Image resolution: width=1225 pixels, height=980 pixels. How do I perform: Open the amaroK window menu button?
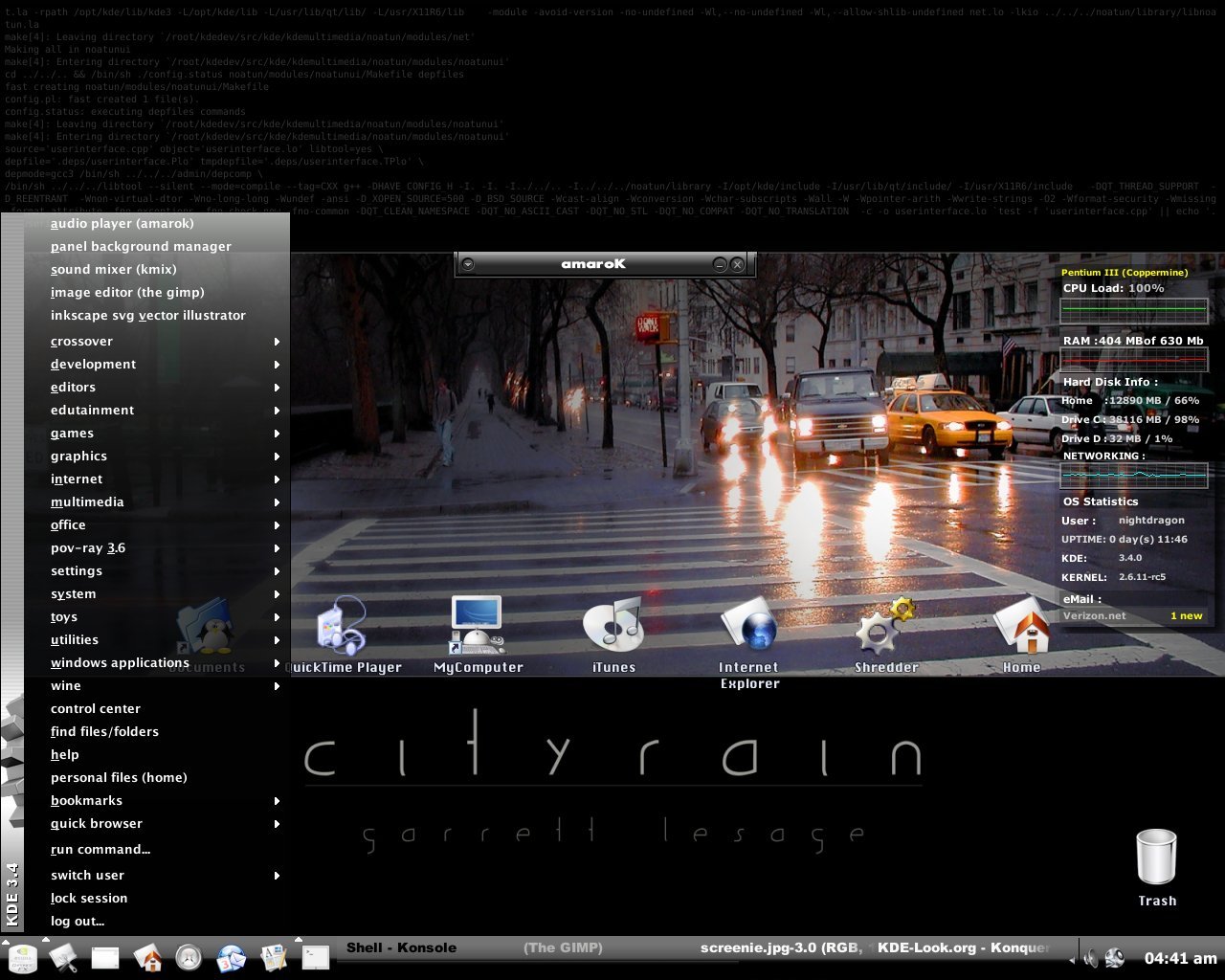pos(467,264)
